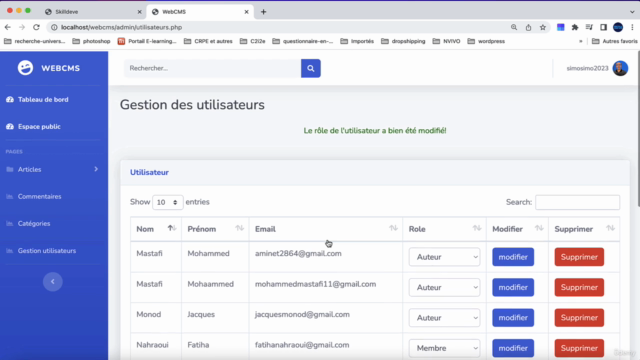Click the browser forward arrow

pyautogui.click(x=22, y=27)
